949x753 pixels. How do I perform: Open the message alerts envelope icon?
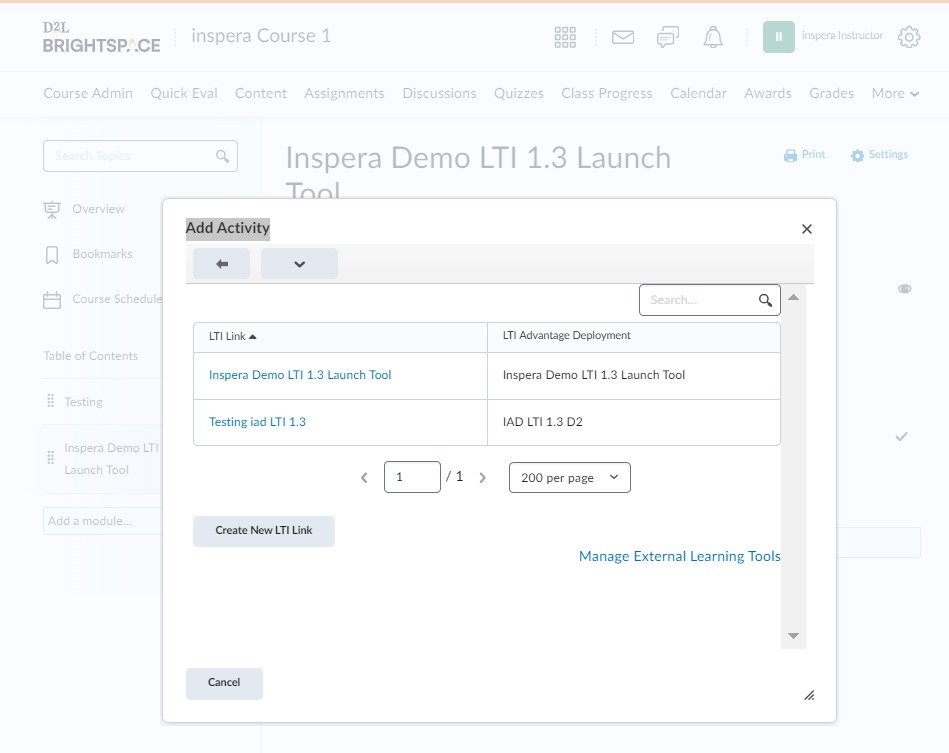[623, 37]
